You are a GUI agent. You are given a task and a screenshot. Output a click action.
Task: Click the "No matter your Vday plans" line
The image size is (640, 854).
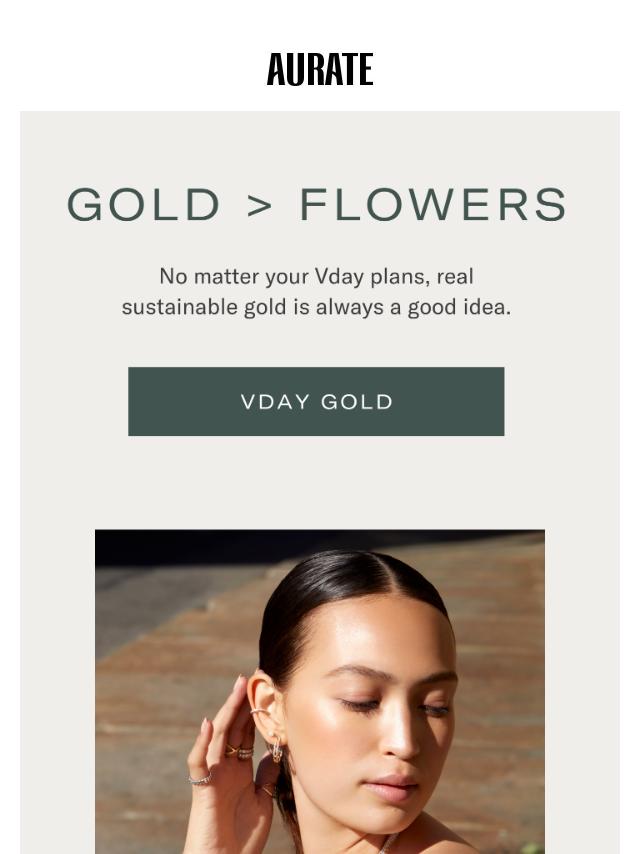tap(316, 276)
